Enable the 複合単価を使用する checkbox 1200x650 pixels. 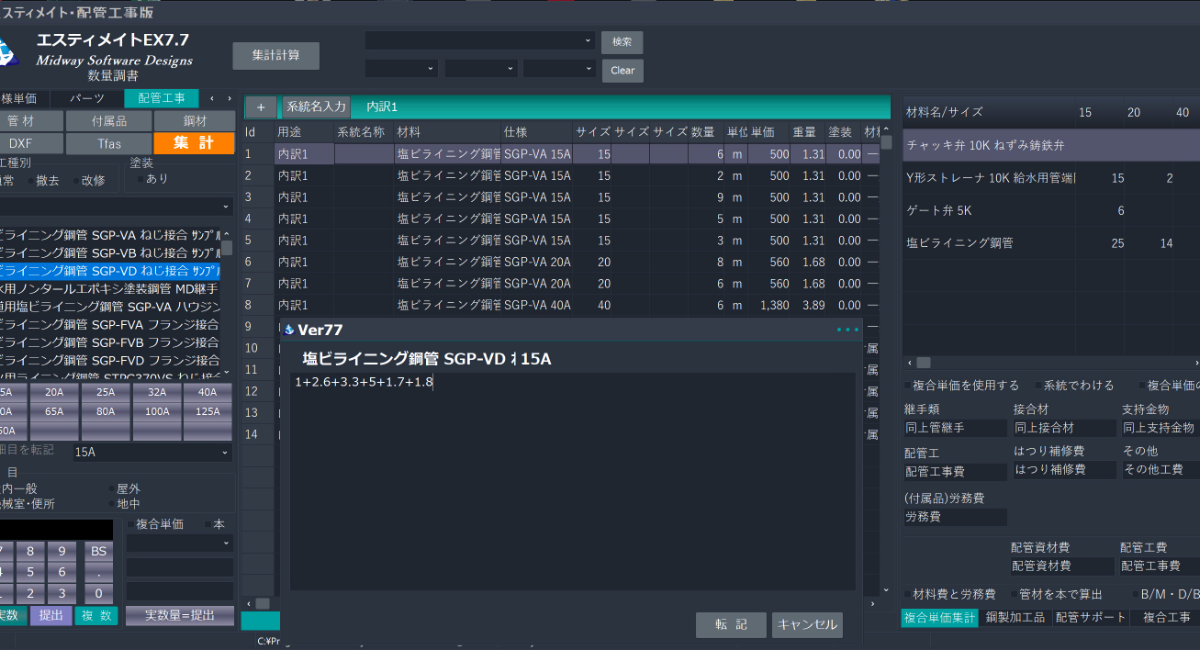pyautogui.click(x=908, y=385)
